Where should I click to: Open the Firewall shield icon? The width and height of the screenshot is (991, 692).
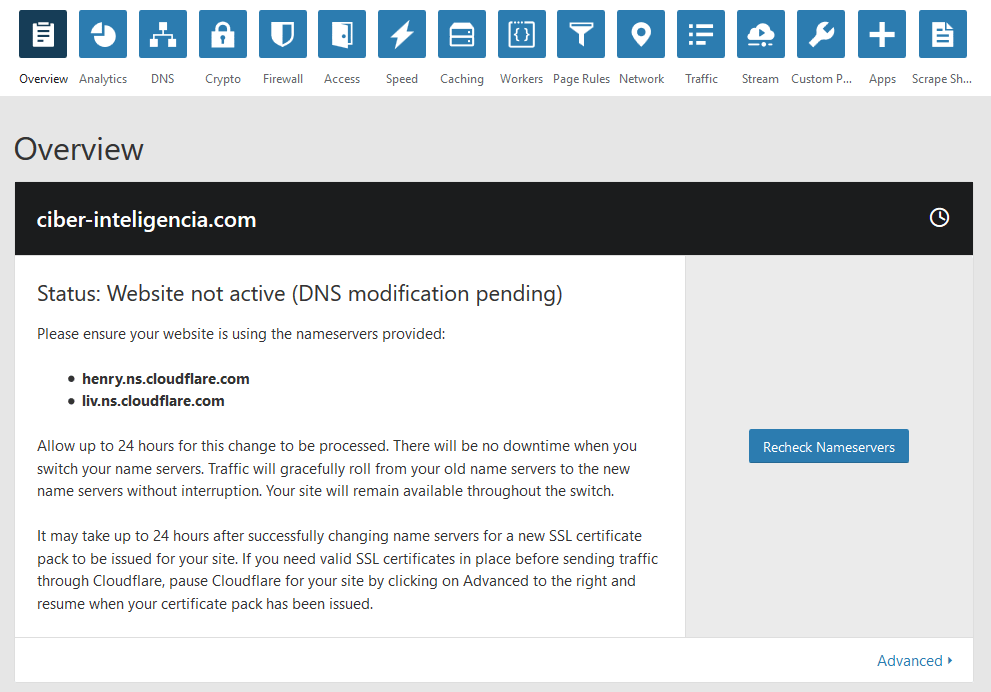pos(283,34)
